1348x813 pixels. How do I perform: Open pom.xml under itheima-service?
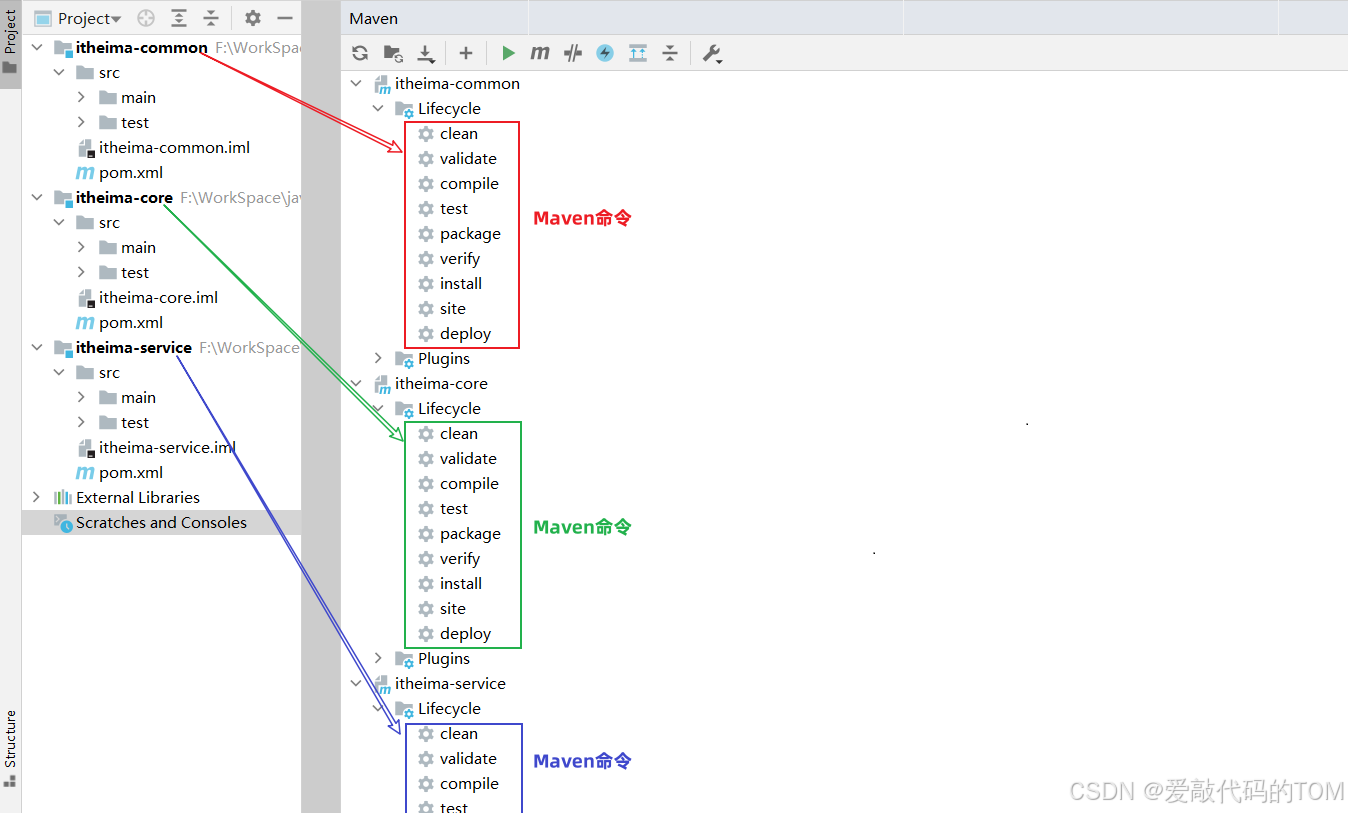119,472
